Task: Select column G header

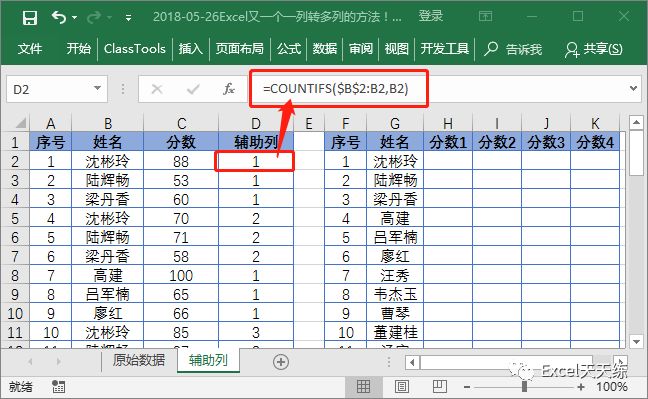Action: click(395, 123)
